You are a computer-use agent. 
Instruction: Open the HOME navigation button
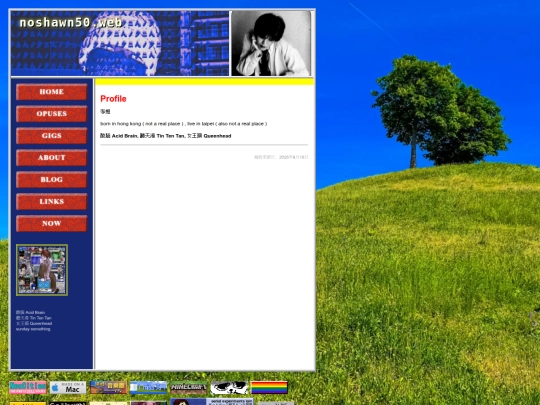52,92
